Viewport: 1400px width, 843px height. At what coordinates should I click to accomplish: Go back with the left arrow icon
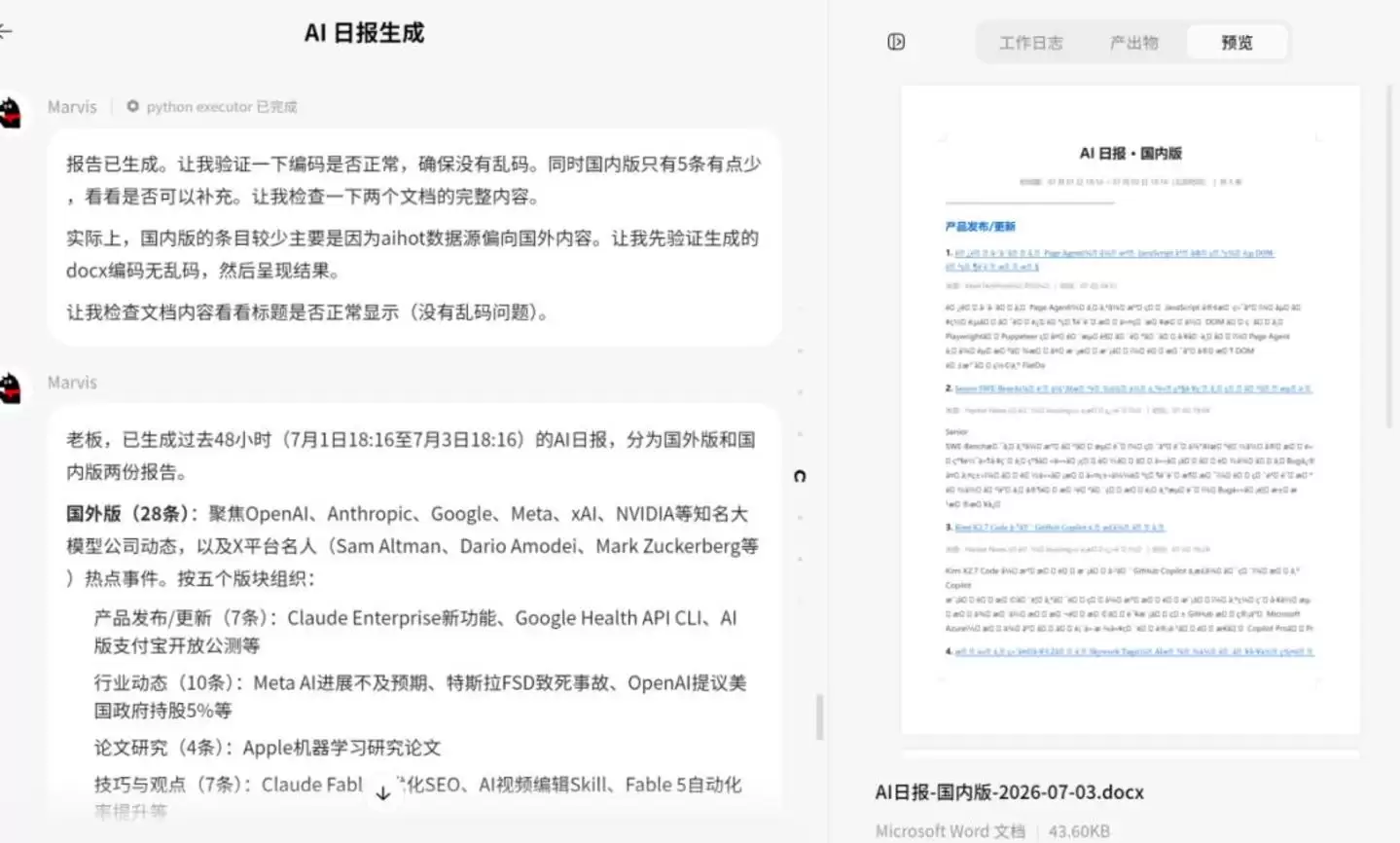[6, 32]
